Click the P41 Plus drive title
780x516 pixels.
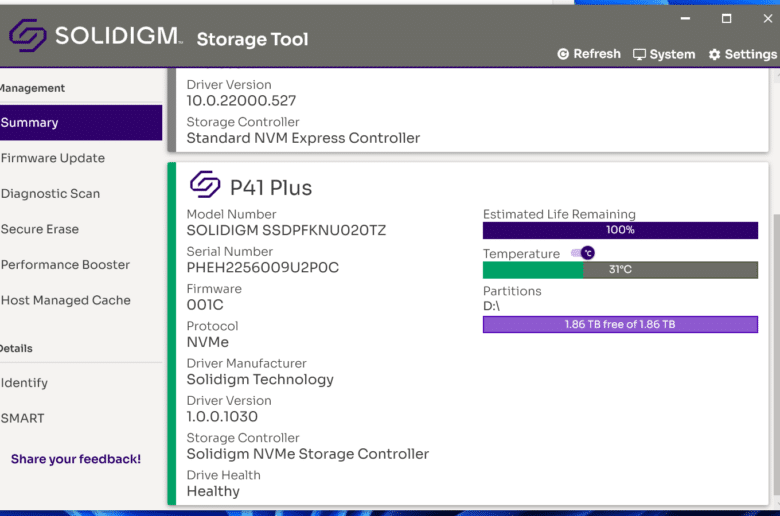point(271,188)
